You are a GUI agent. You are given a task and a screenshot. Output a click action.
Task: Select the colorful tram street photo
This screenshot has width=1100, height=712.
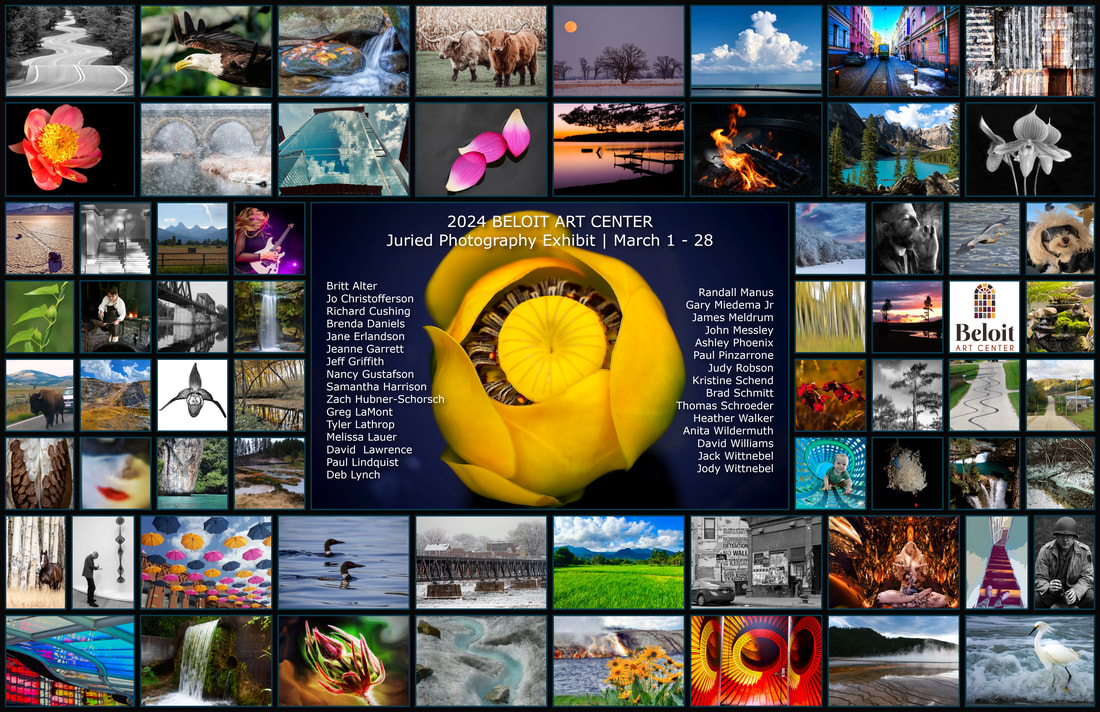click(x=893, y=51)
